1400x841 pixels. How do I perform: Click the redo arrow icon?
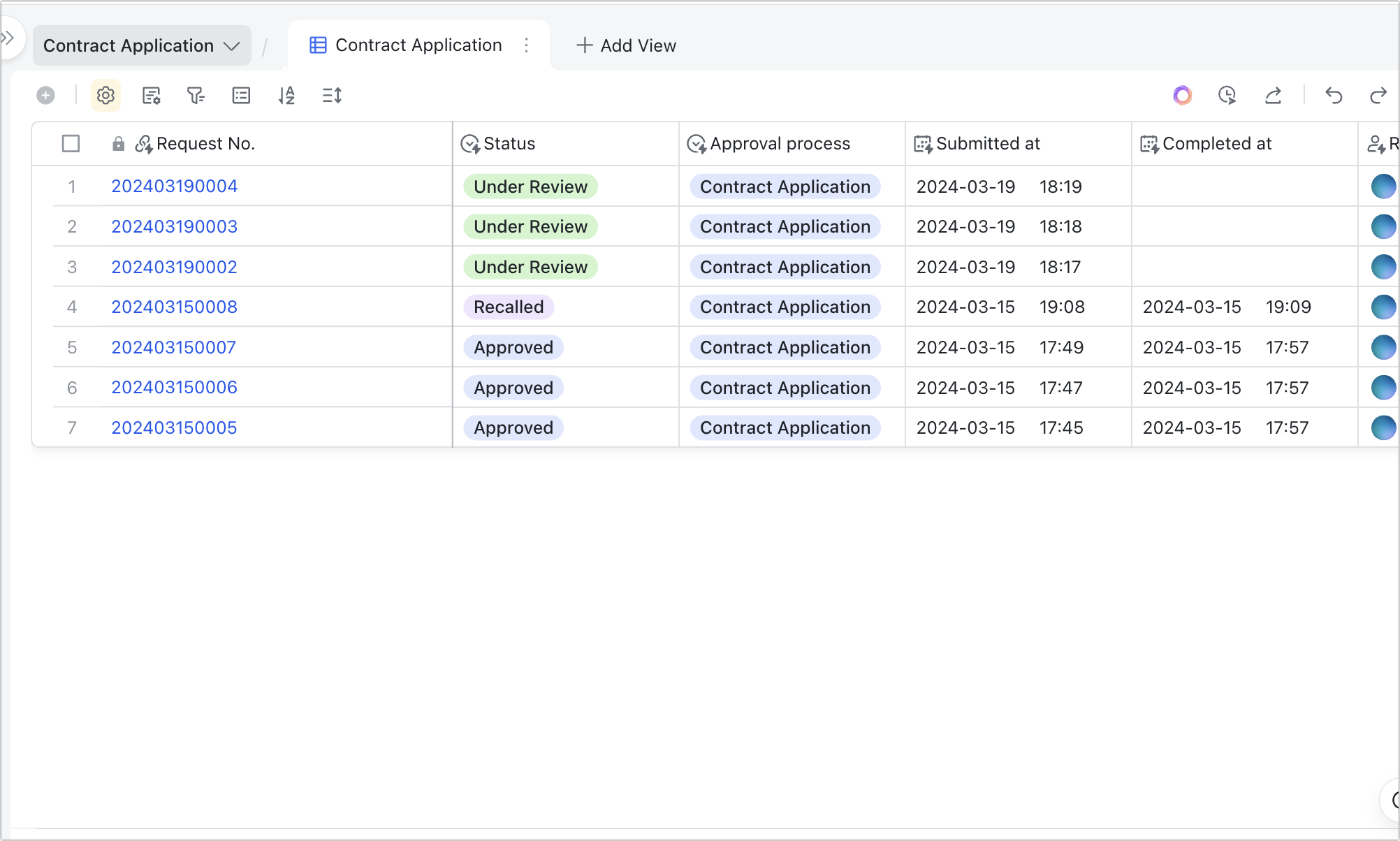[x=1378, y=96]
